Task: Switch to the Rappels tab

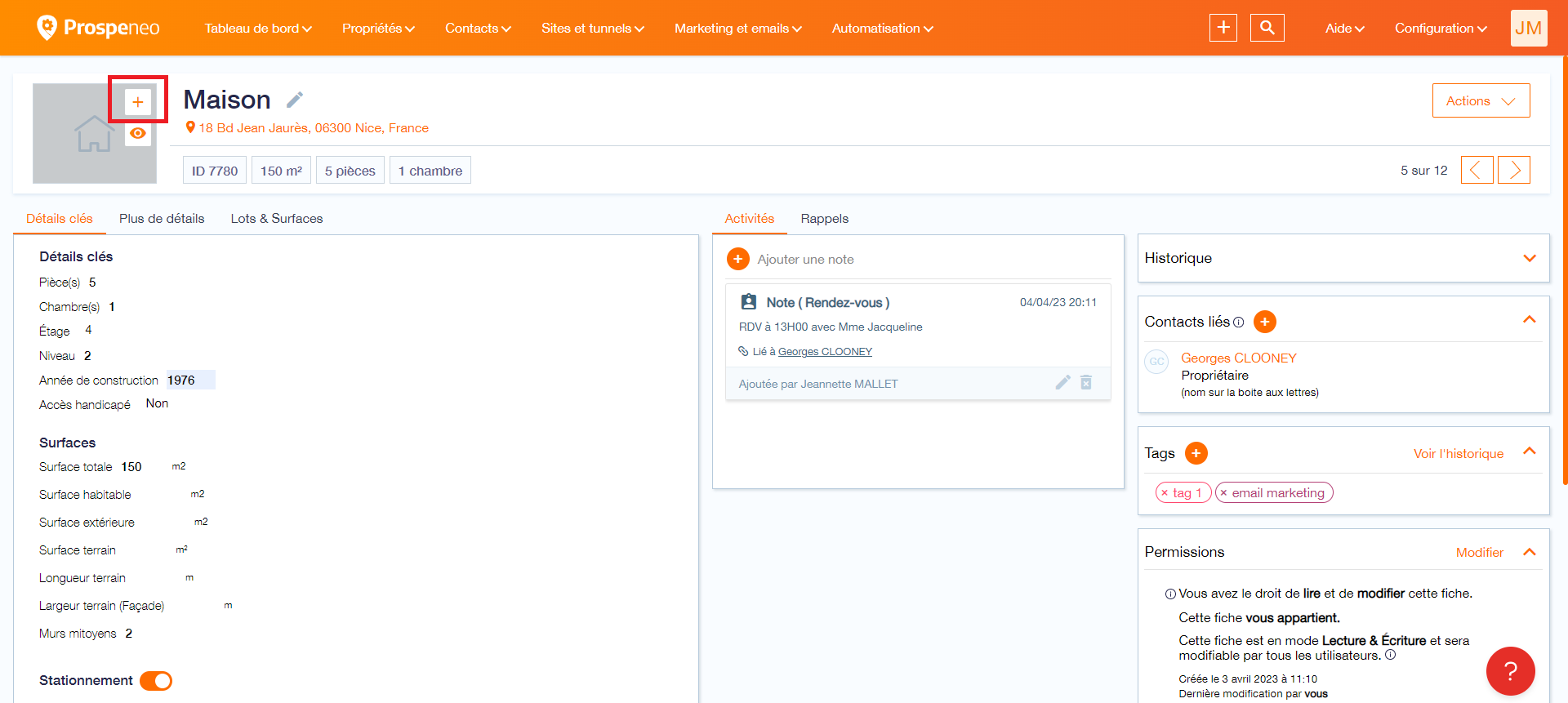Action: [x=825, y=219]
